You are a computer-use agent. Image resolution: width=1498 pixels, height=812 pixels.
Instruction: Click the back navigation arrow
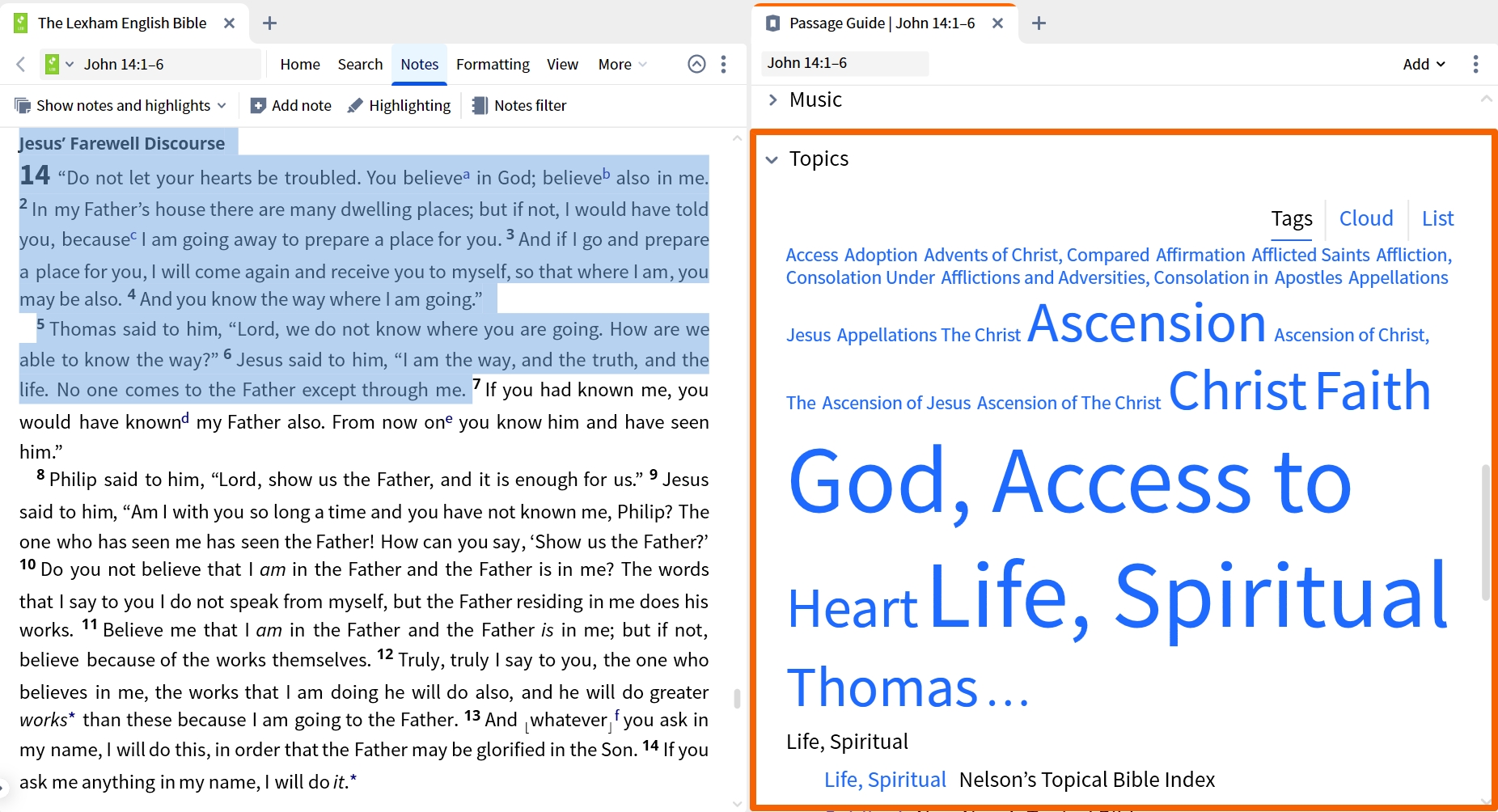[x=21, y=64]
